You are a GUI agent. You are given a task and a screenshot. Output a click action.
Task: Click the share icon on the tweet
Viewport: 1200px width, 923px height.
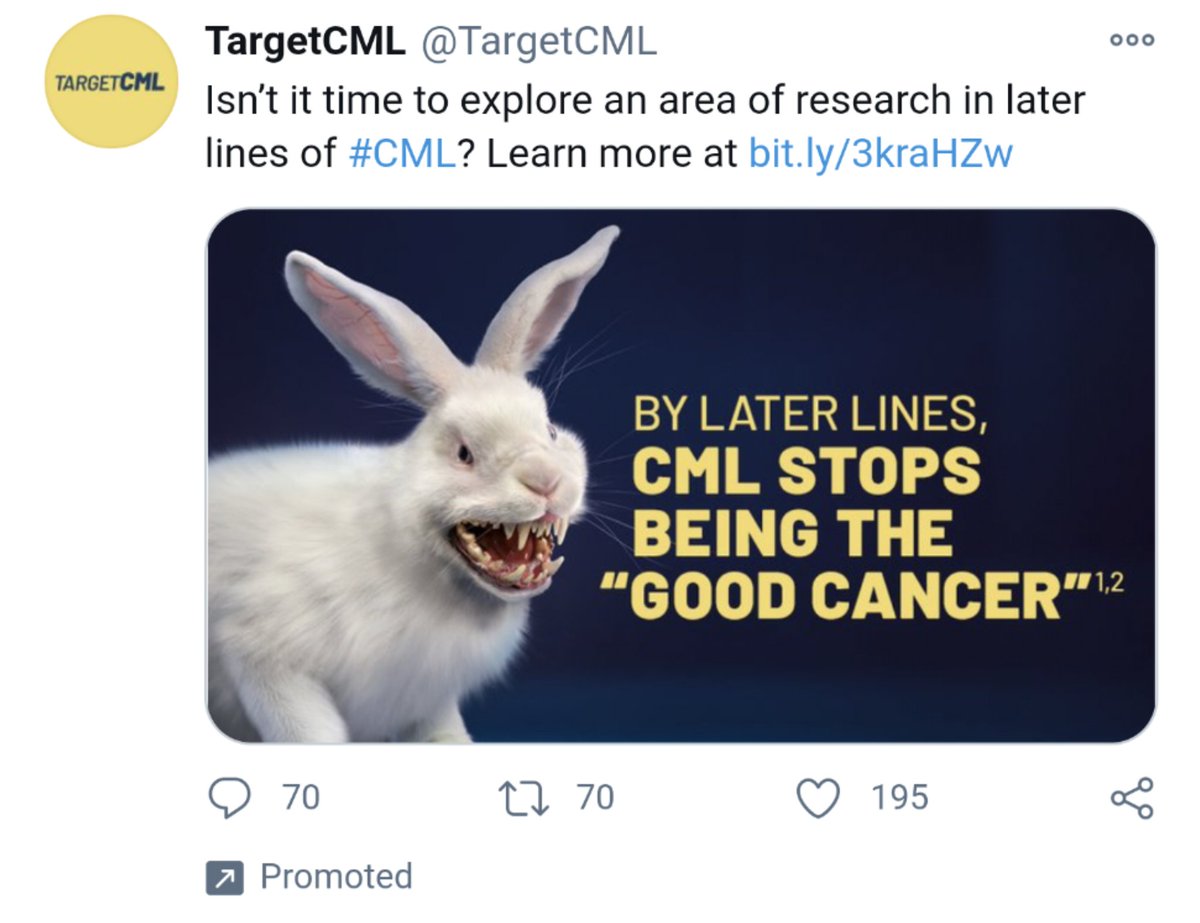coord(1132,798)
